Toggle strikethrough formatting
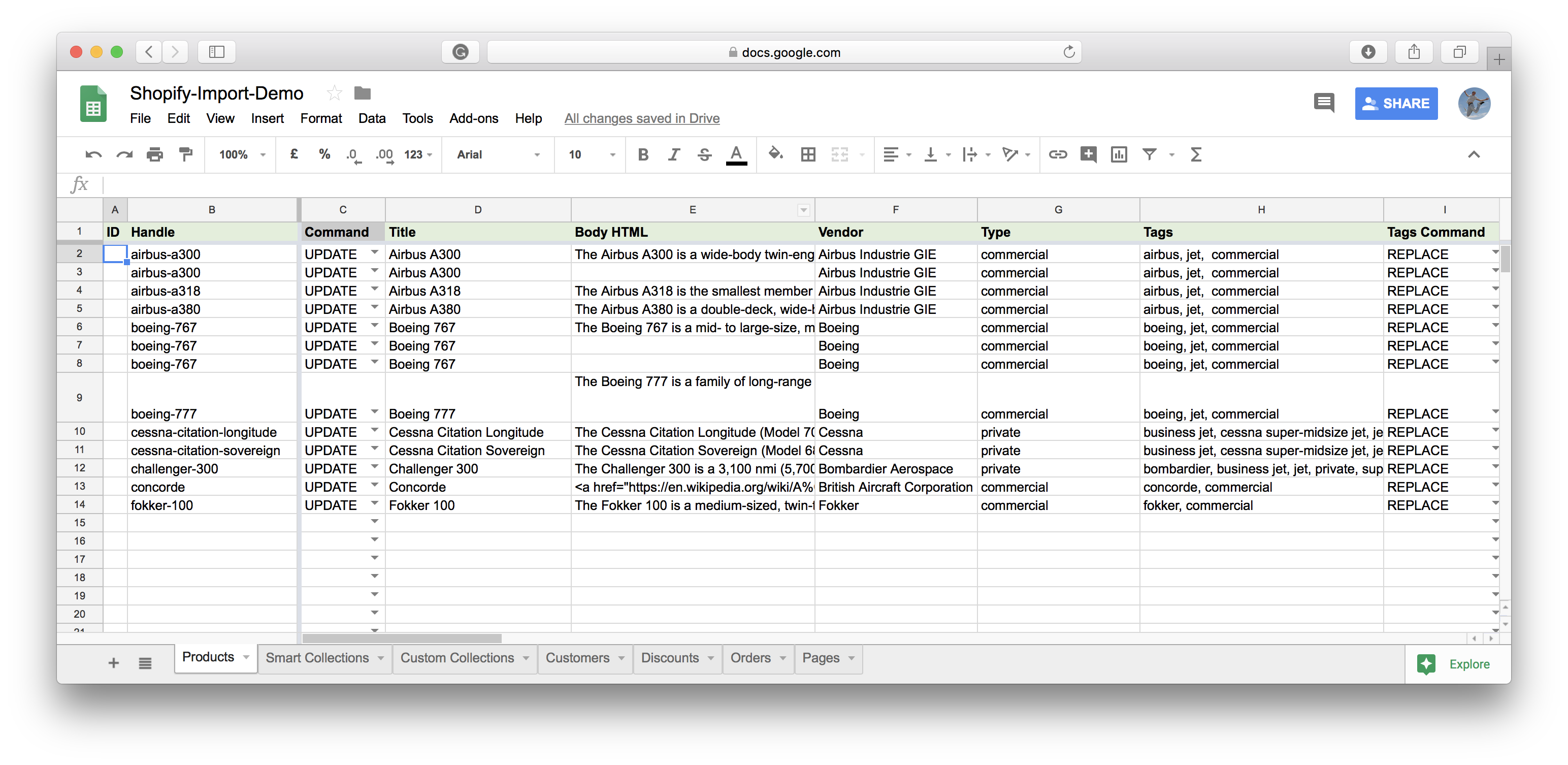1568x765 pixels. click(704, 155)
